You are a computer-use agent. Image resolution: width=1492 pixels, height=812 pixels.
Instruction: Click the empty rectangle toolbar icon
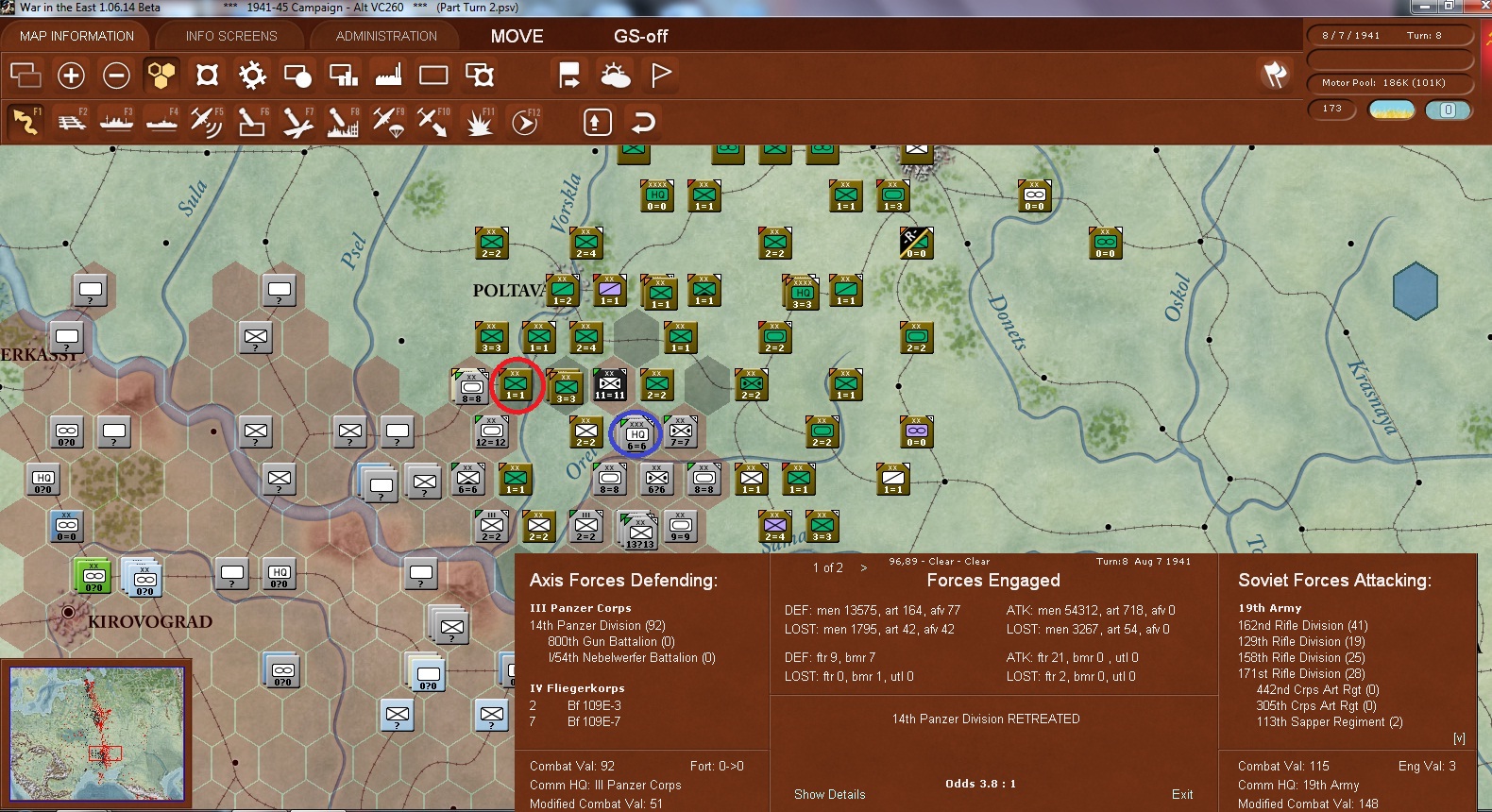(x=433, y=75)
